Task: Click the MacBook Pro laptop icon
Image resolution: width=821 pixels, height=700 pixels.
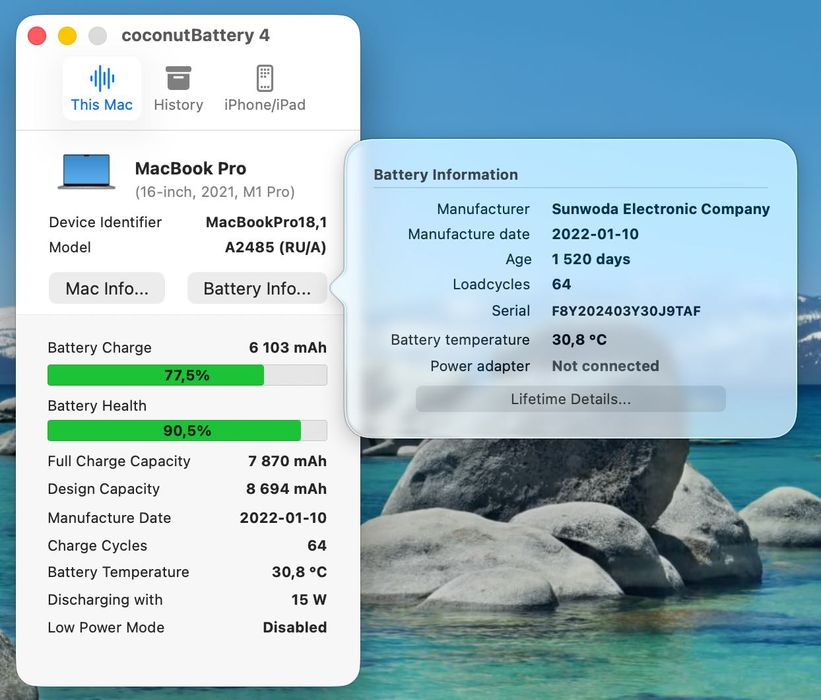Action: 86,171
